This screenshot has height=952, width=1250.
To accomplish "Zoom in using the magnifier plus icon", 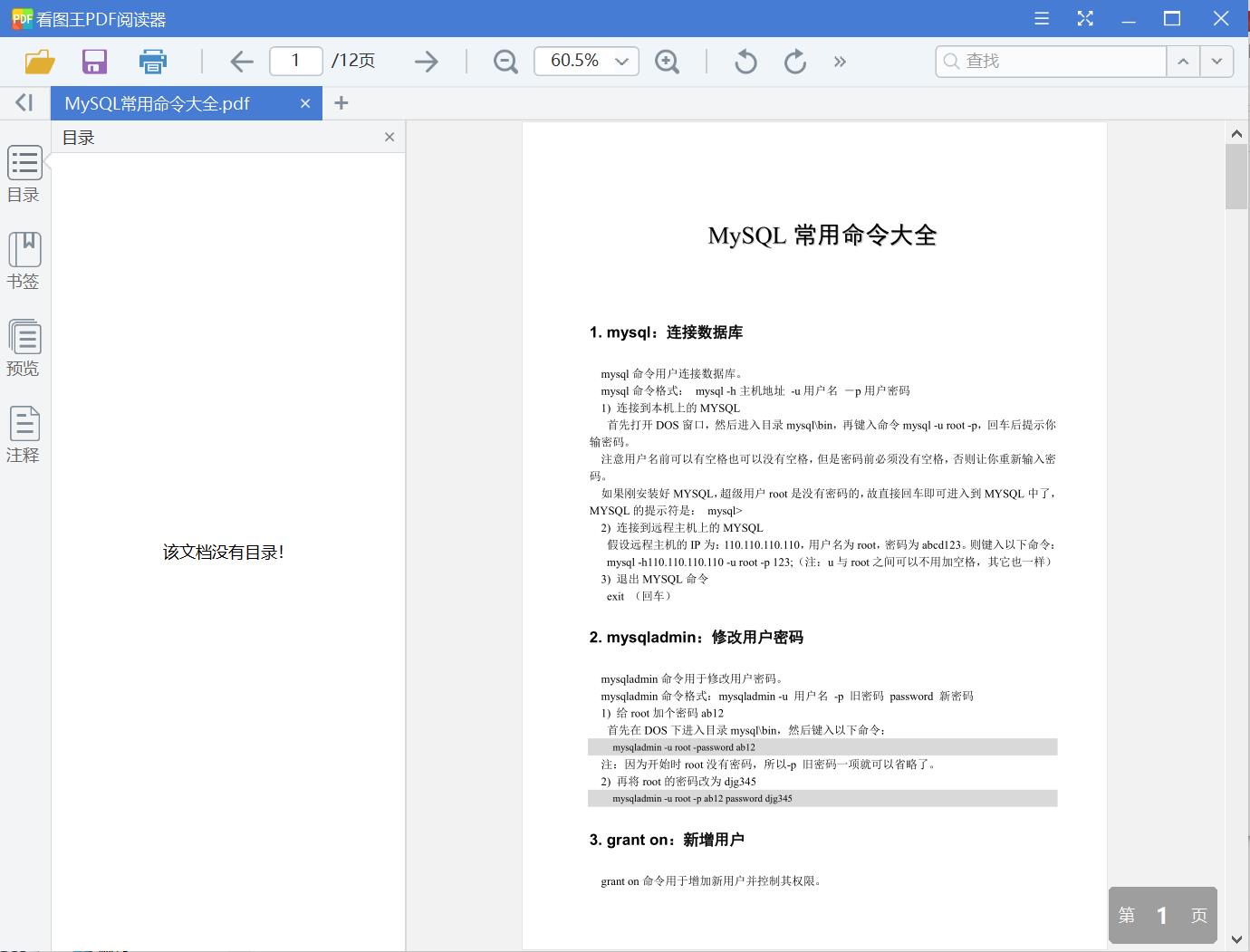I will point(668,61).
